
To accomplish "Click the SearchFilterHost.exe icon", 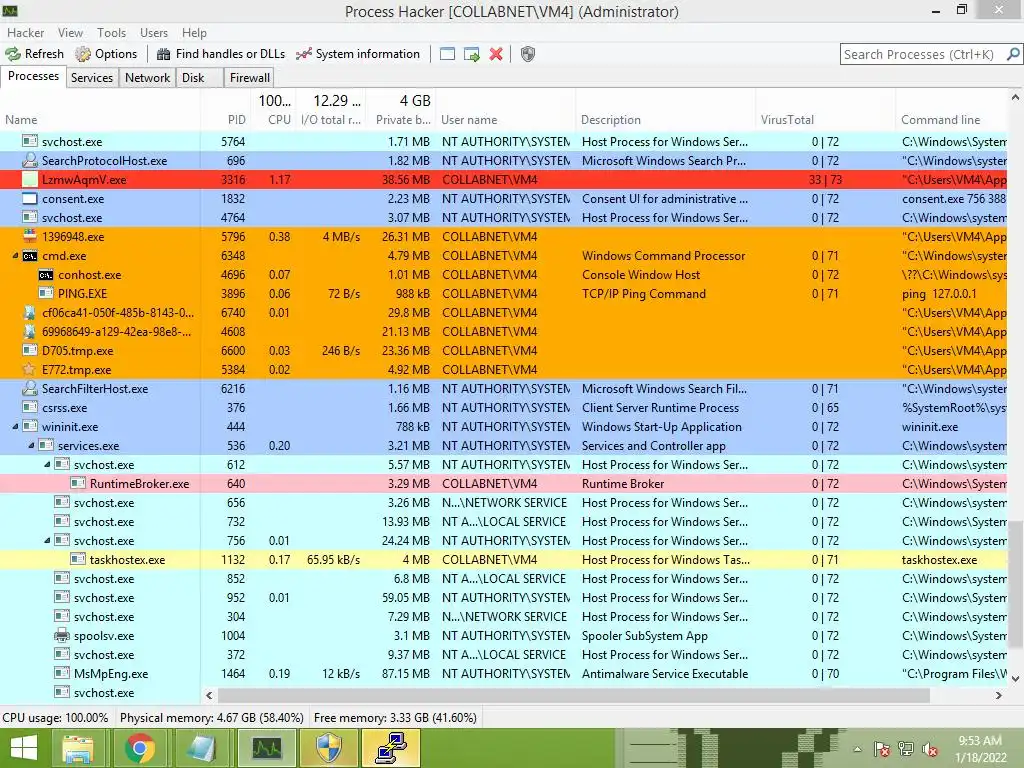I will pos(29,389).
